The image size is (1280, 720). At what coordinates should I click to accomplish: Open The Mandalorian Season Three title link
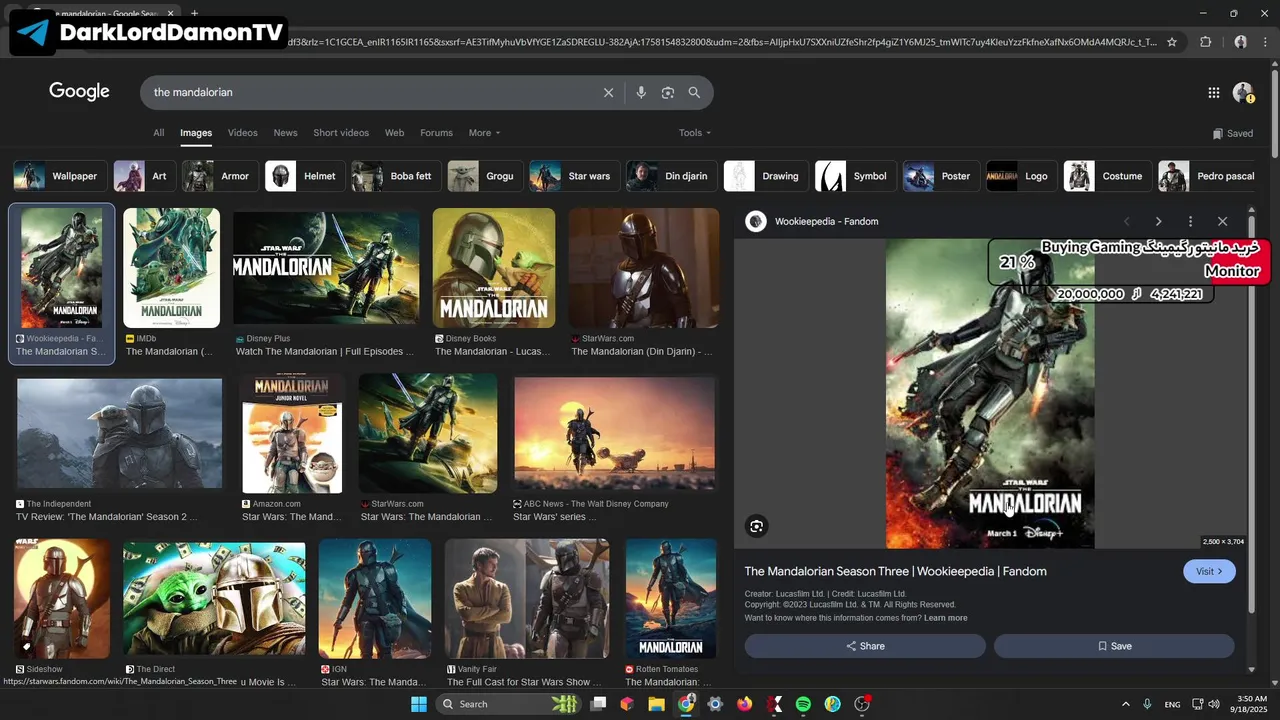(x=895, y=571)
